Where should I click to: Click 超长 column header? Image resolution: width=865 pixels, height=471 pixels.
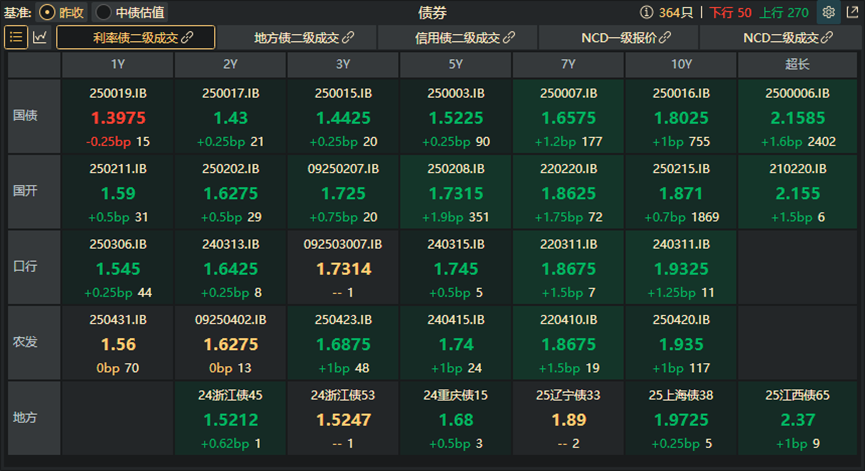click(796, 64)
